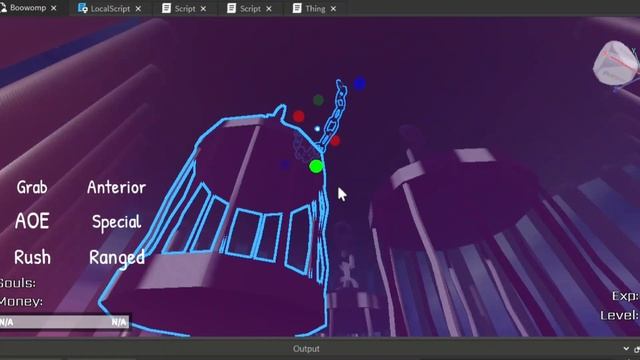640x360 pixels.
Task: Open the second Script tab
Action: (x=250, y=9)
